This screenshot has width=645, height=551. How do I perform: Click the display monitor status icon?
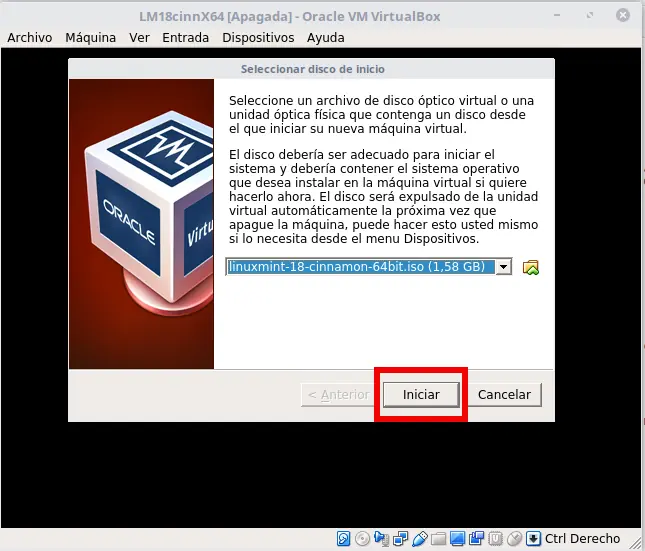pos(457,538)
